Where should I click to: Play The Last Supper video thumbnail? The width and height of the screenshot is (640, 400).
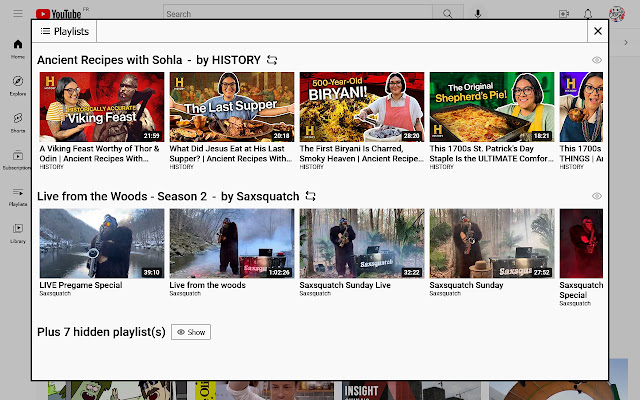pyautogui.click(x=232, y=107)
